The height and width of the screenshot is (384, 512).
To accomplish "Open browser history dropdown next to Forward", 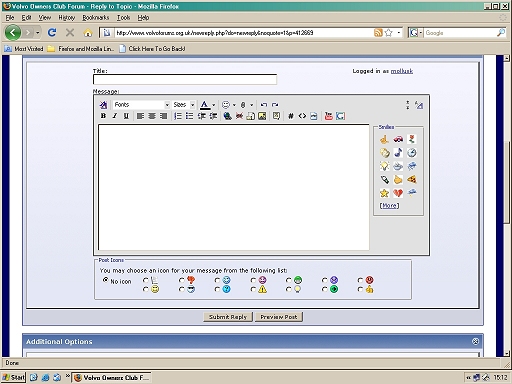I will [37, 33].
